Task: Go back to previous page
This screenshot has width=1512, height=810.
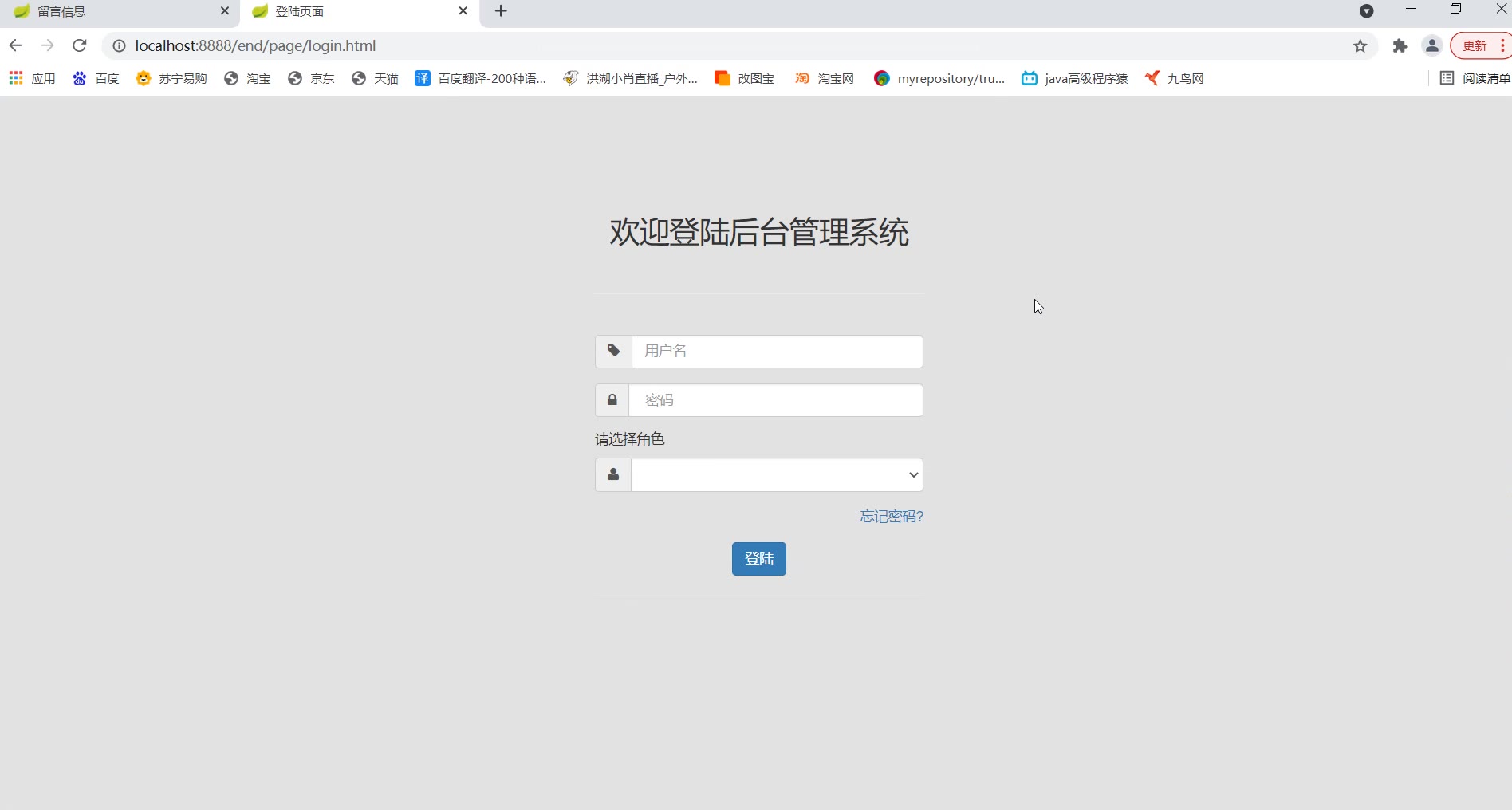Action: click(15, 45)
